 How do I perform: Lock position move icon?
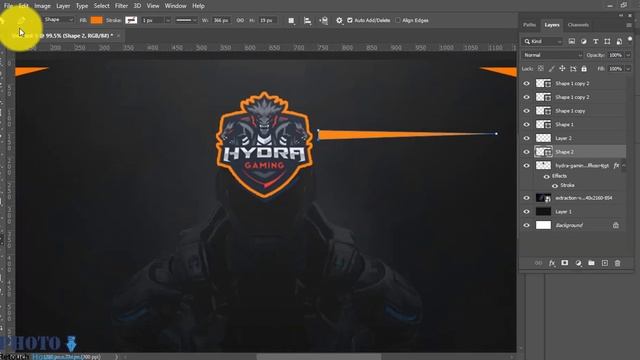pos(562,69)
